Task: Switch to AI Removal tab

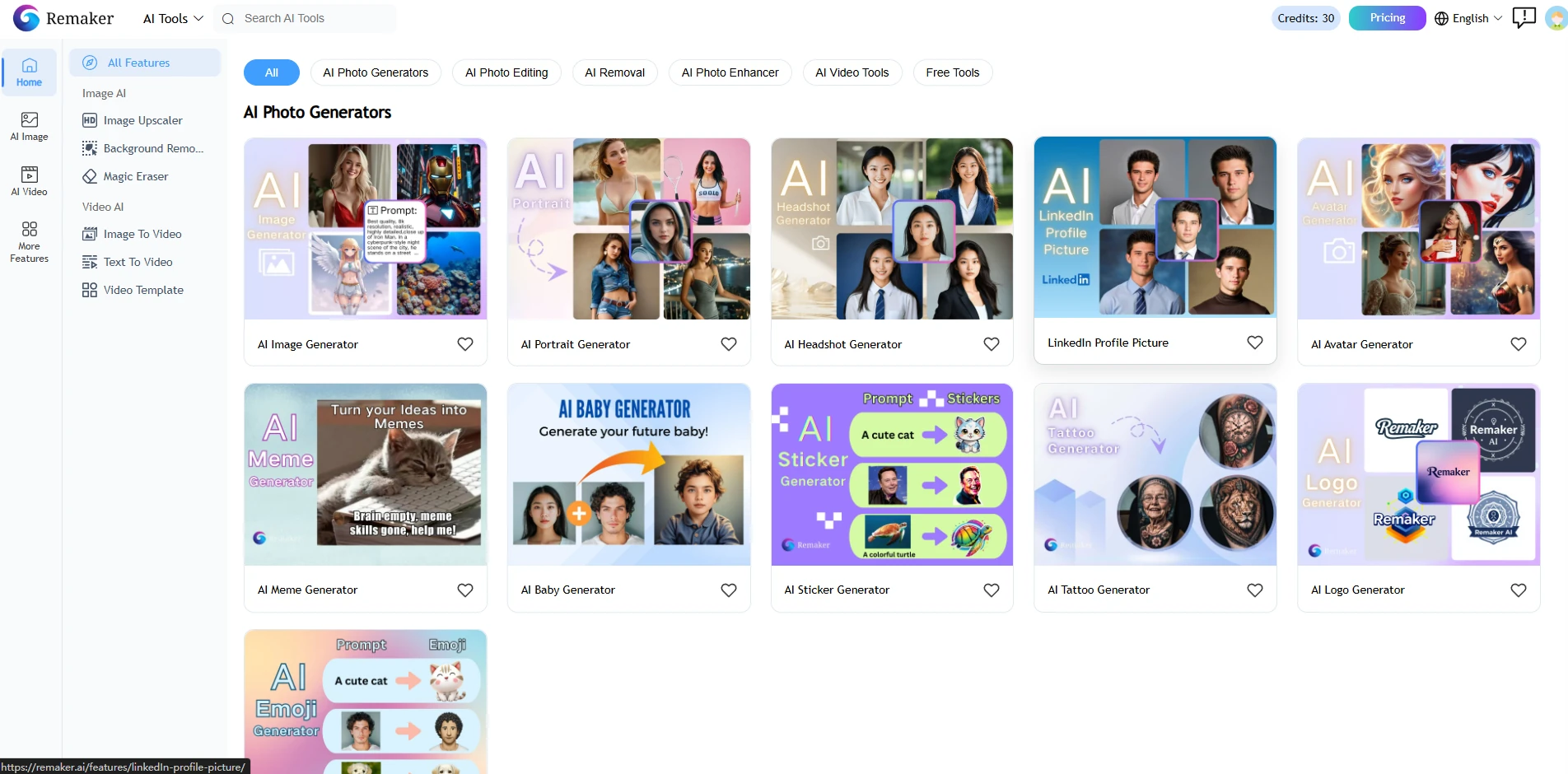Action: point(615,72)
